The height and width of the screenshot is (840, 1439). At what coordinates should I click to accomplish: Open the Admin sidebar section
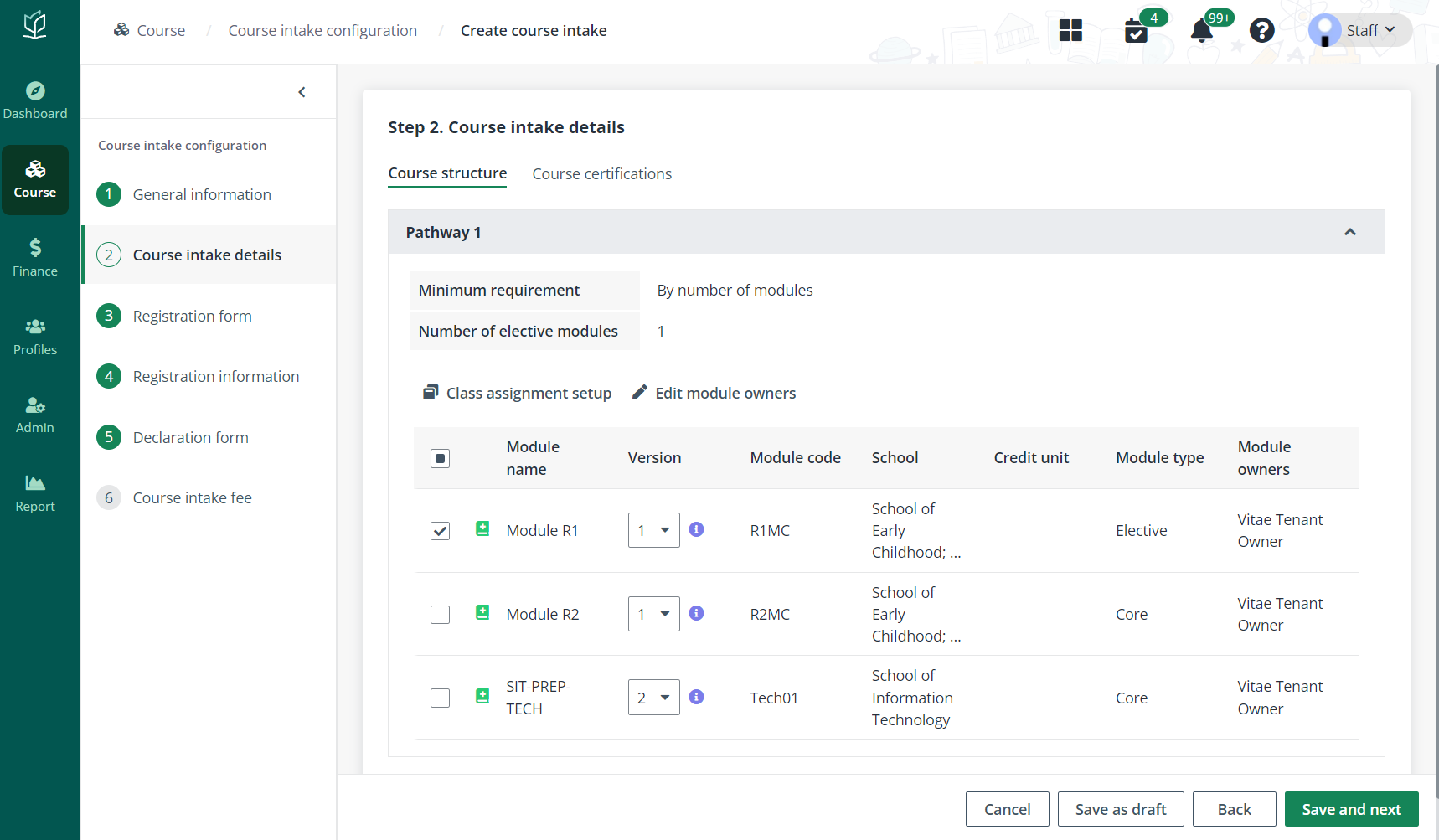[x=35, y=415]
